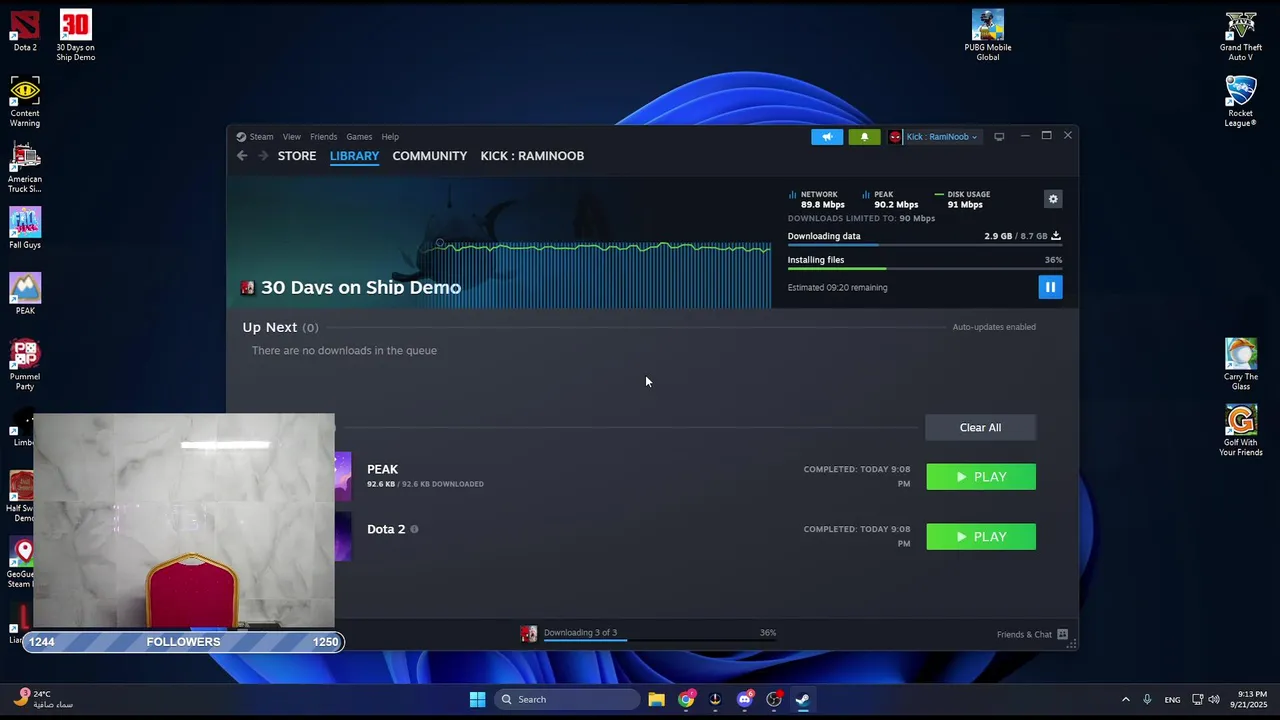Open PUBG Mobile Global desktop shortcut

pos(987,36)
